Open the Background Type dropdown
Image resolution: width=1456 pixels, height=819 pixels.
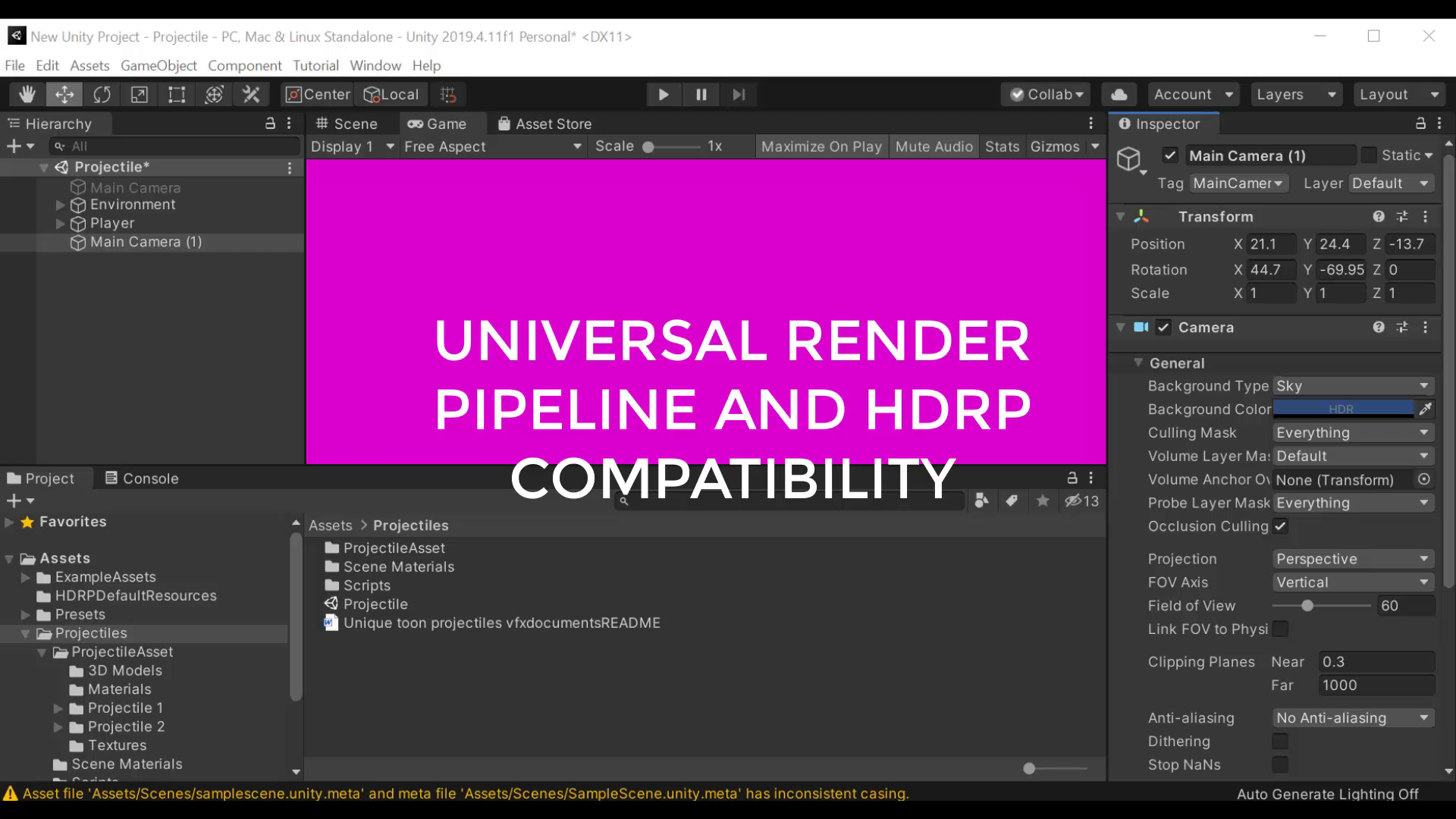tap(1353, 386)
